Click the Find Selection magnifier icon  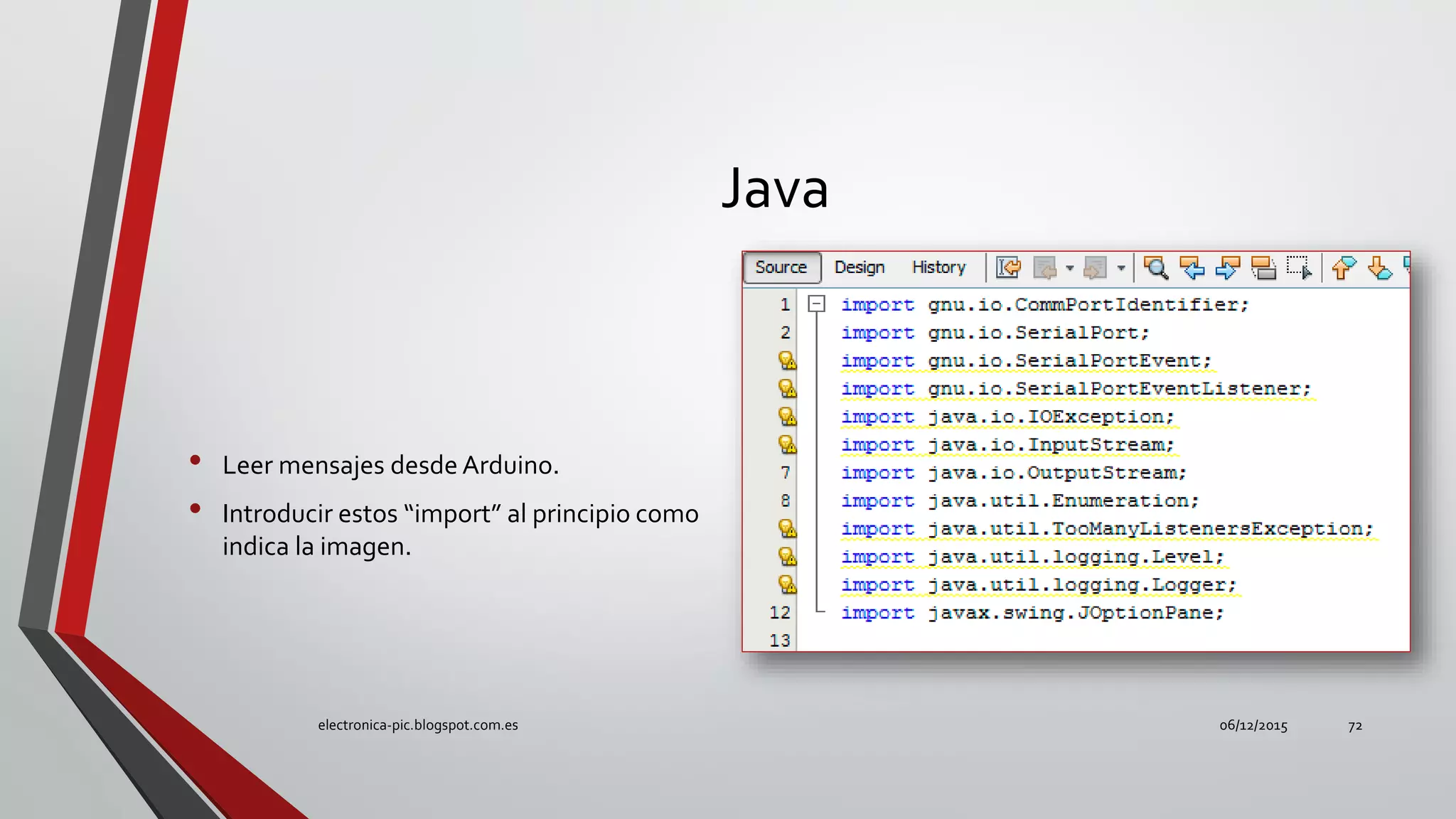tap(1156, 267)
